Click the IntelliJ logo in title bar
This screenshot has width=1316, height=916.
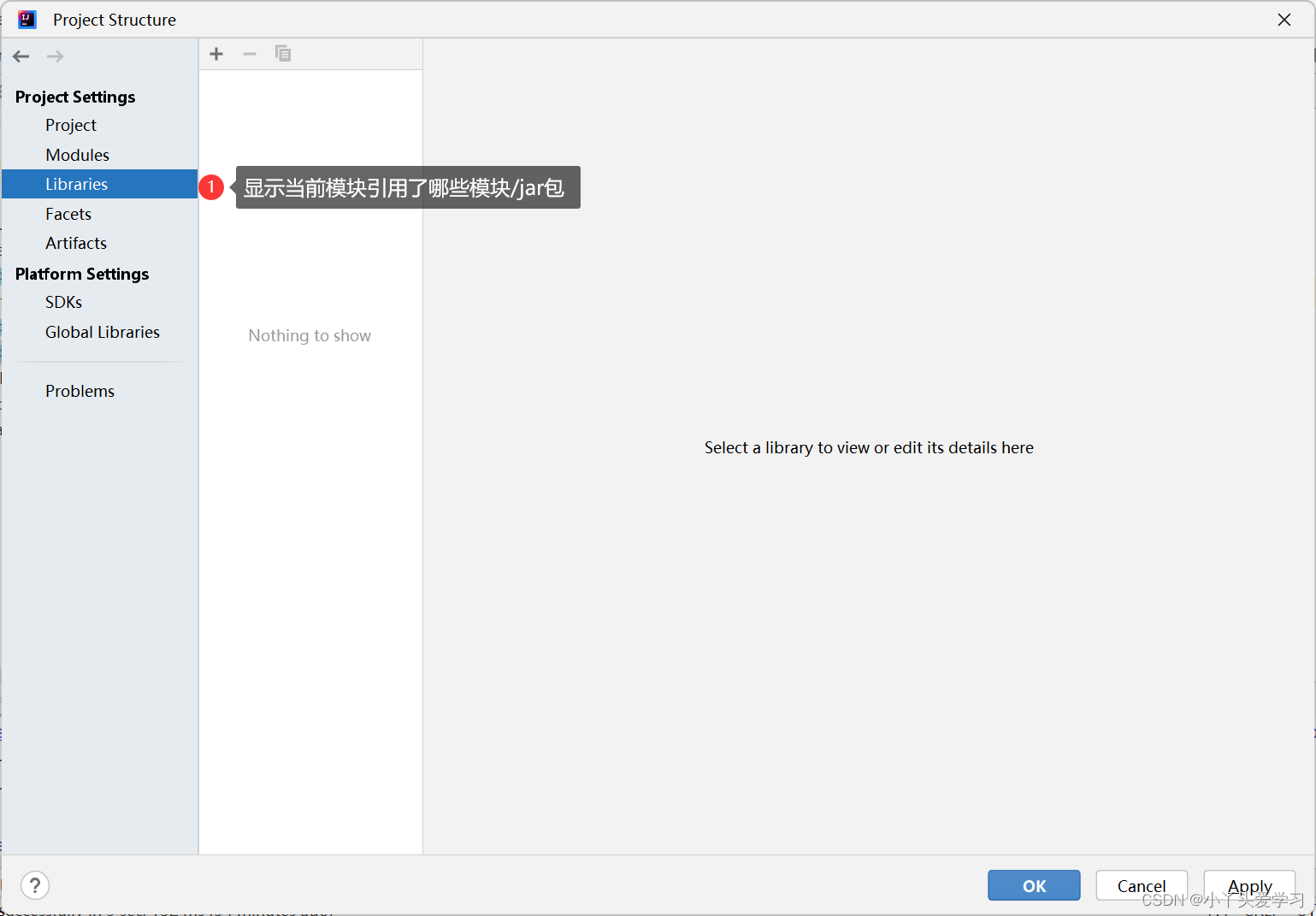coord(27,20)
